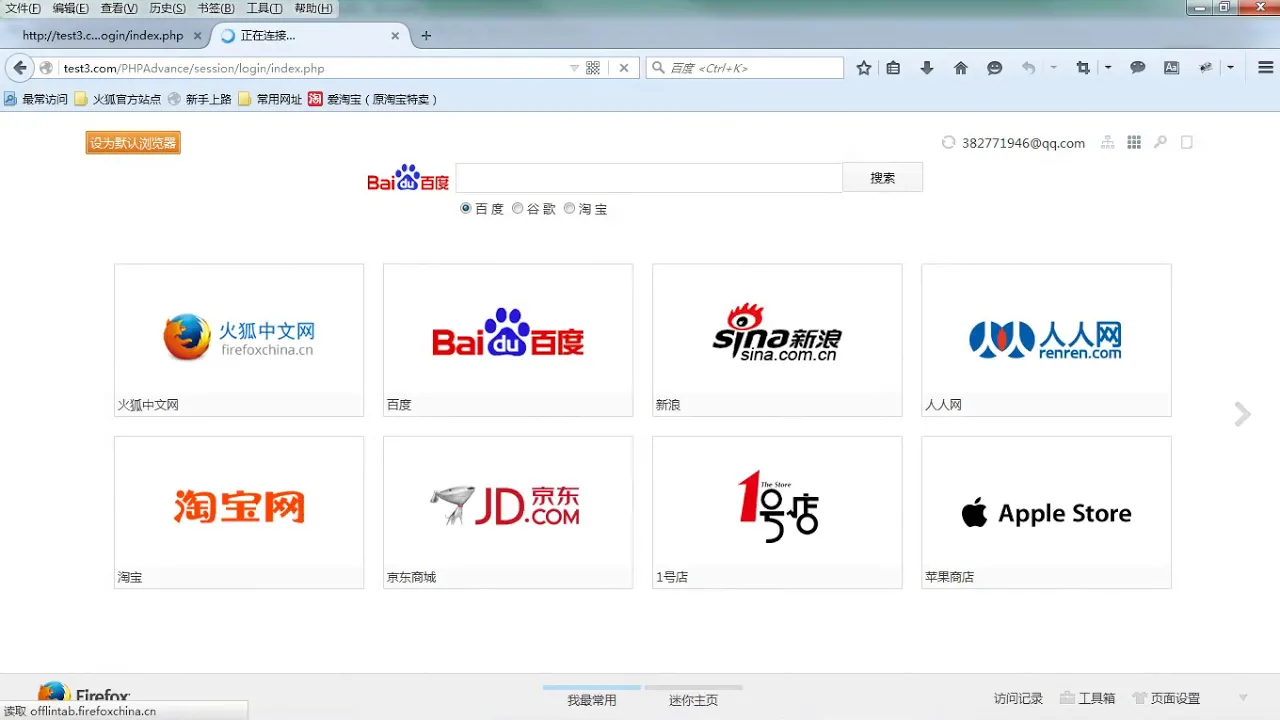This screenshot has height=720, width=1280.
Task: Open the 工具(T) menu
Action: 264,8
